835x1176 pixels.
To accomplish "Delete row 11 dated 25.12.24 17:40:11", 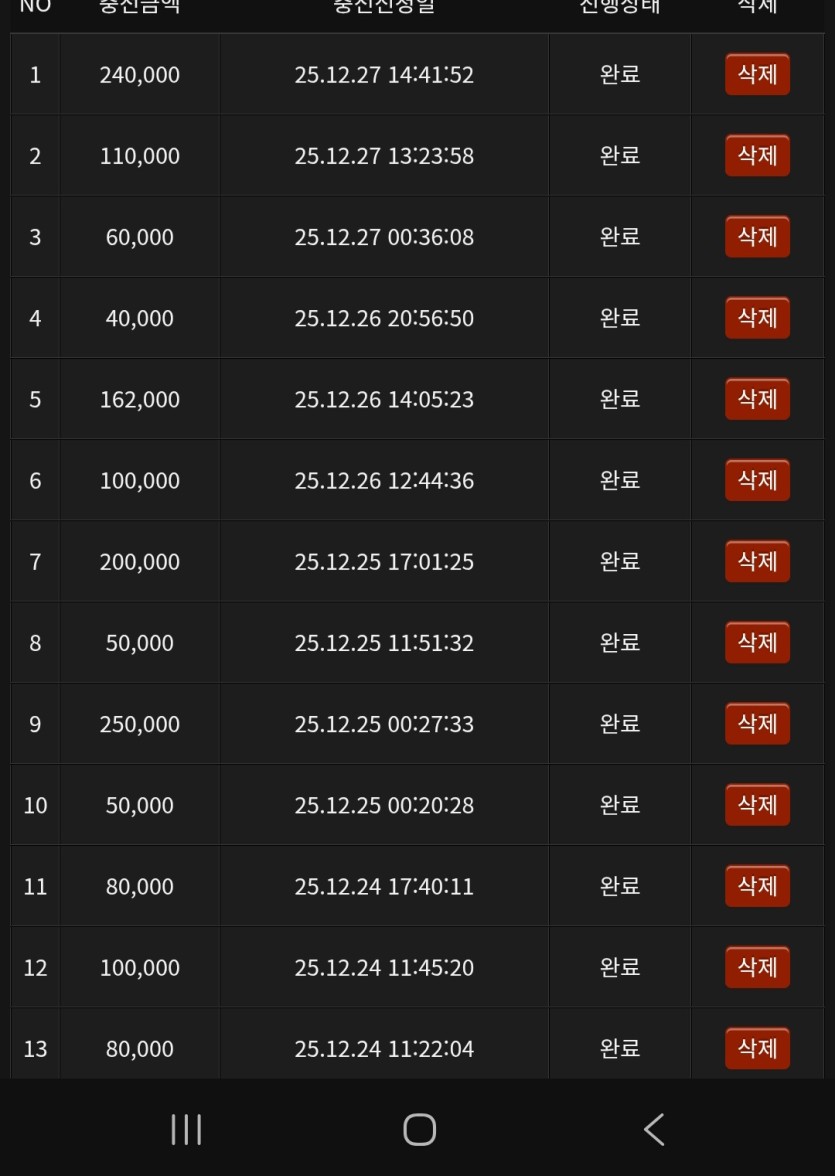I will (x=757, y=886).
